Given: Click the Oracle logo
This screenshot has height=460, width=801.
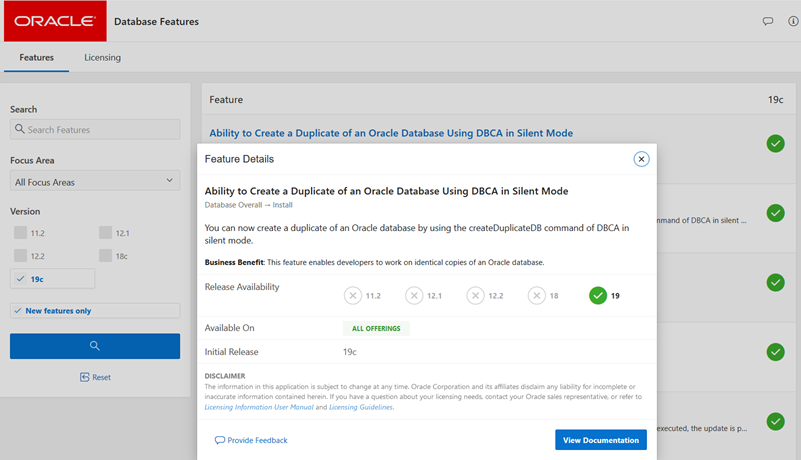Looking at the screenshot, I should (x=55, y=21).
